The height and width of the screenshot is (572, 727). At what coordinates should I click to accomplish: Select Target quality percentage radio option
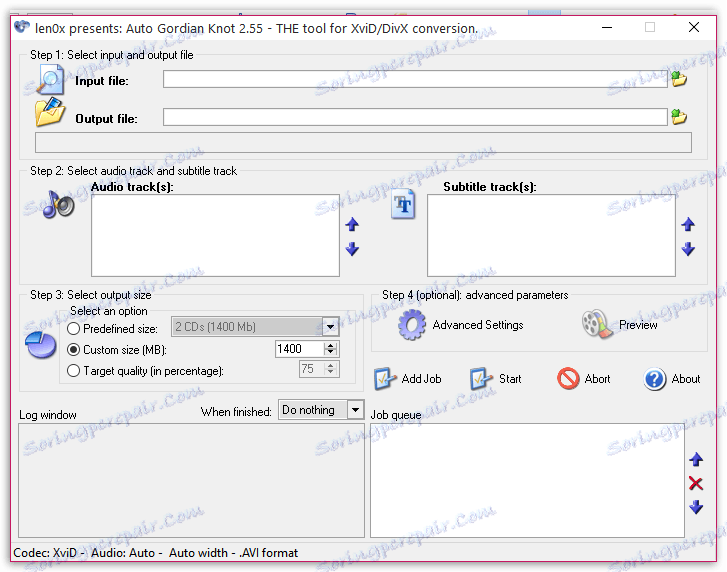point(73,370)
